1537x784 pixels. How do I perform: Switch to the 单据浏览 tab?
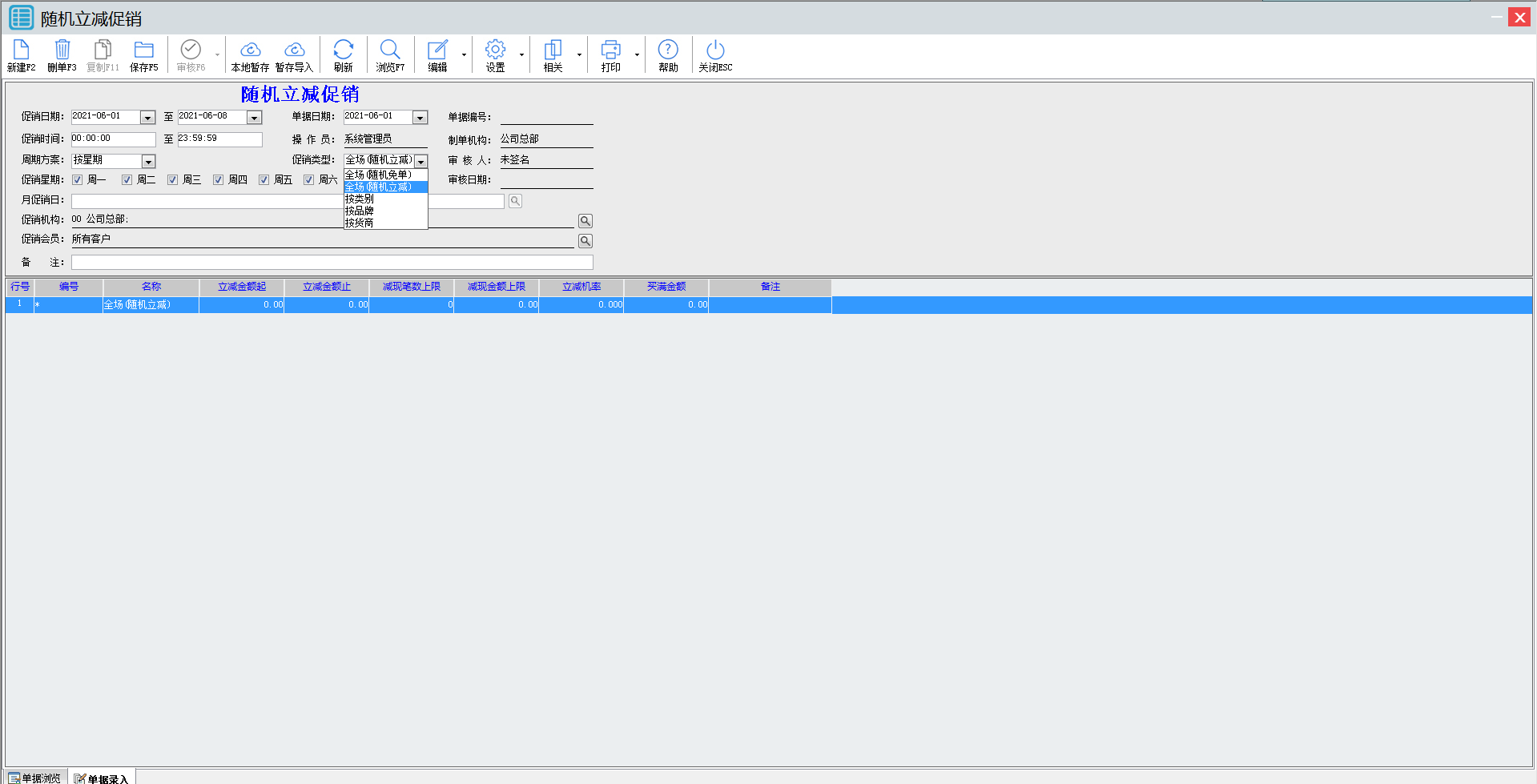(35, 778)
